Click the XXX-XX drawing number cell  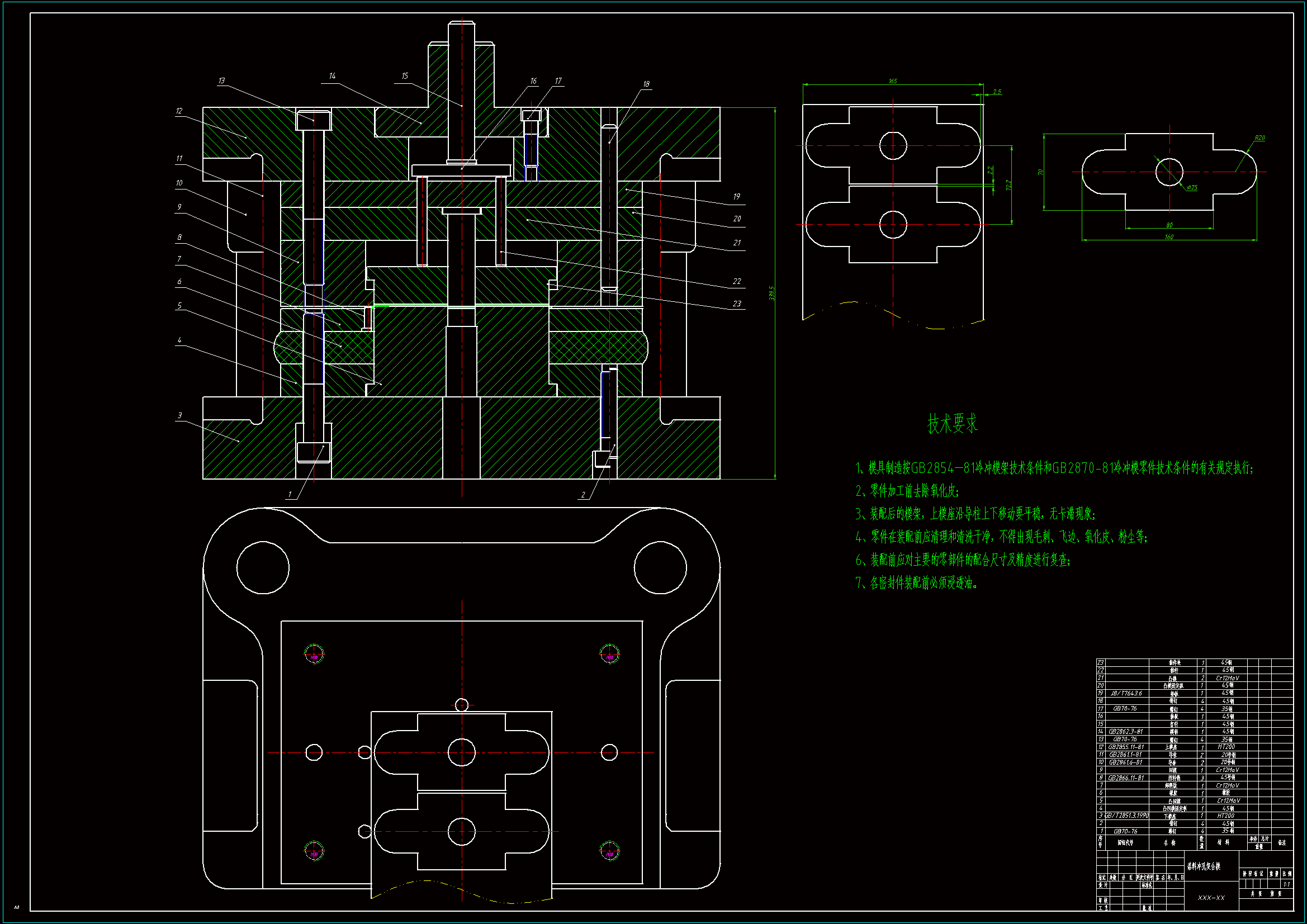1211,898
